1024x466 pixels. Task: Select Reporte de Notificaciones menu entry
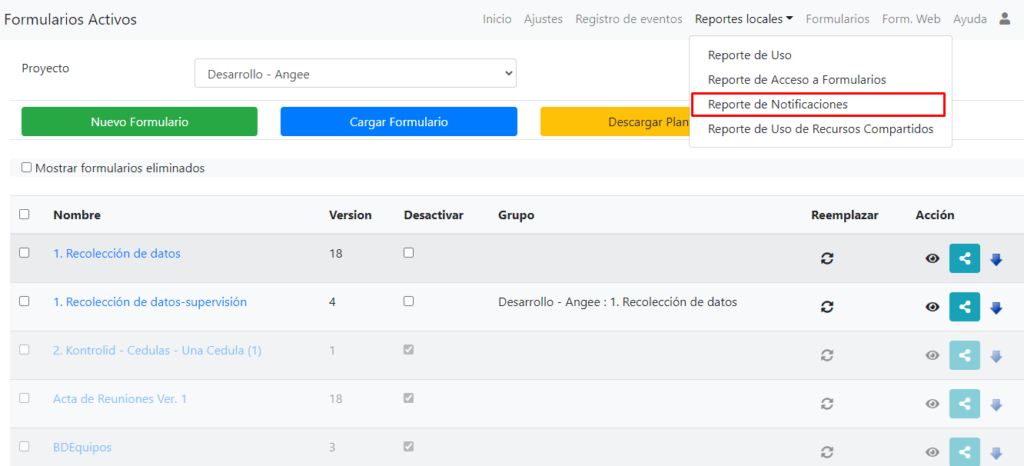777,104
